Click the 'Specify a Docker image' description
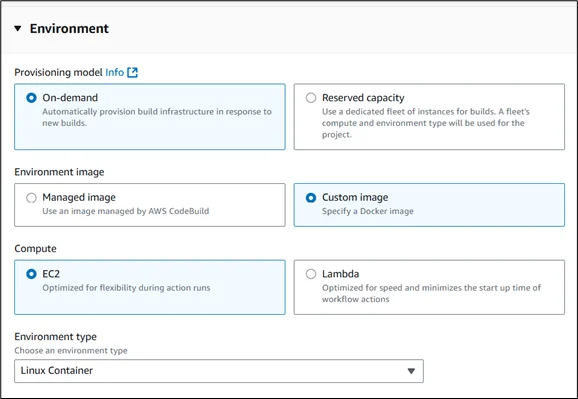 click(x=368, y=211)
